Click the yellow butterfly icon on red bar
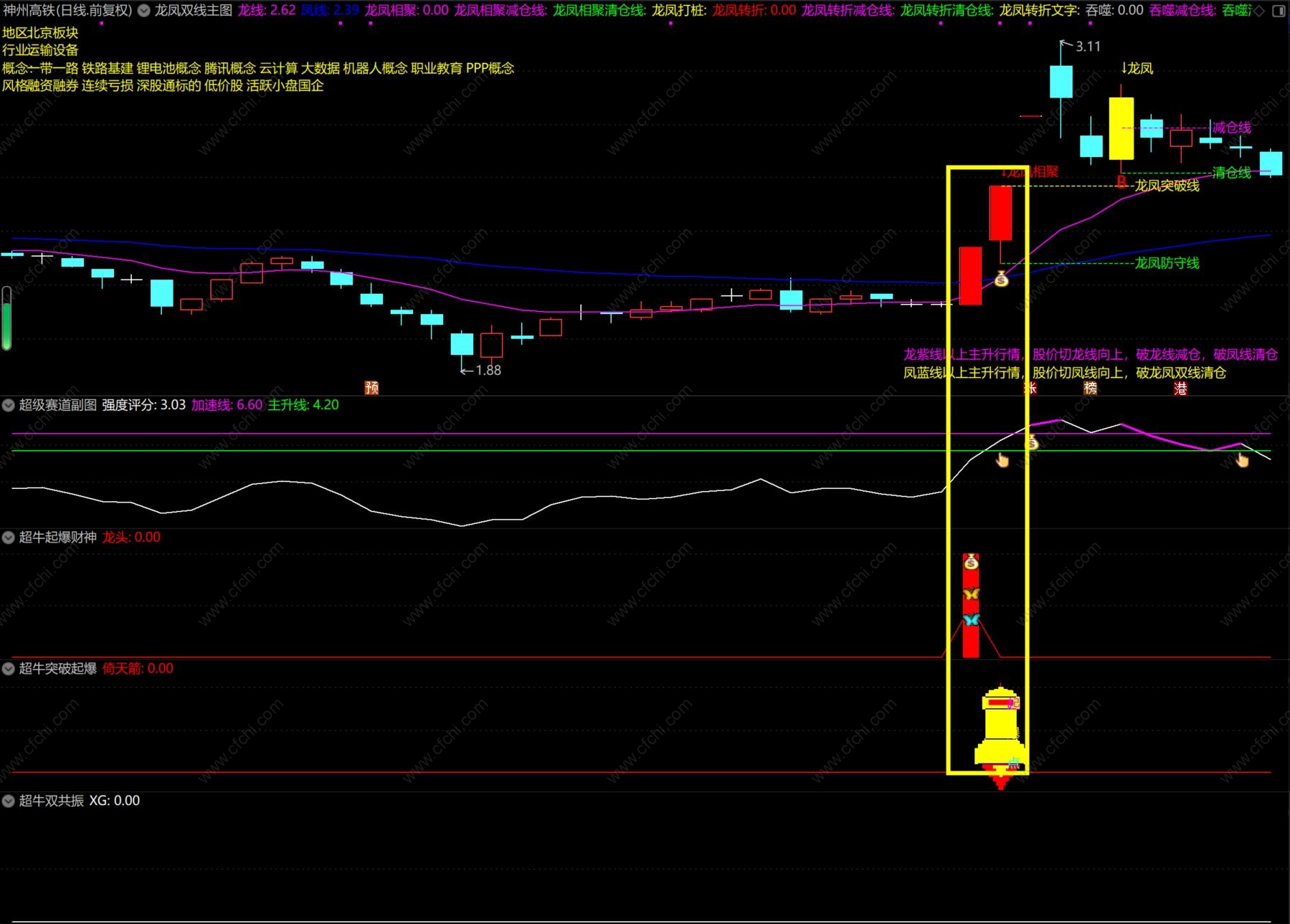Screen dimensions: 1290x924 971,594
